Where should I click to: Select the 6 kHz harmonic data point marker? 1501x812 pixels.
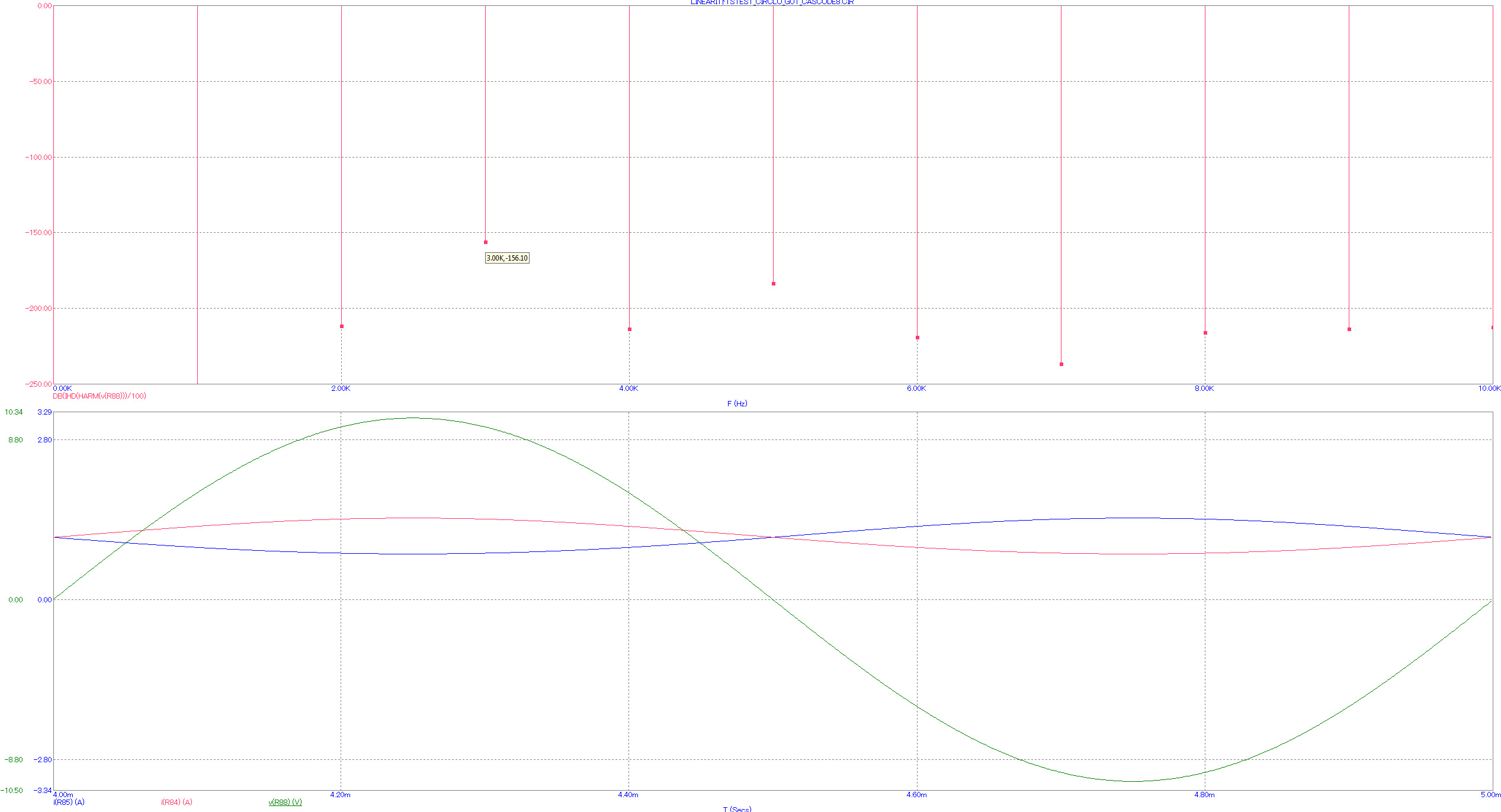tap(918, 338)
